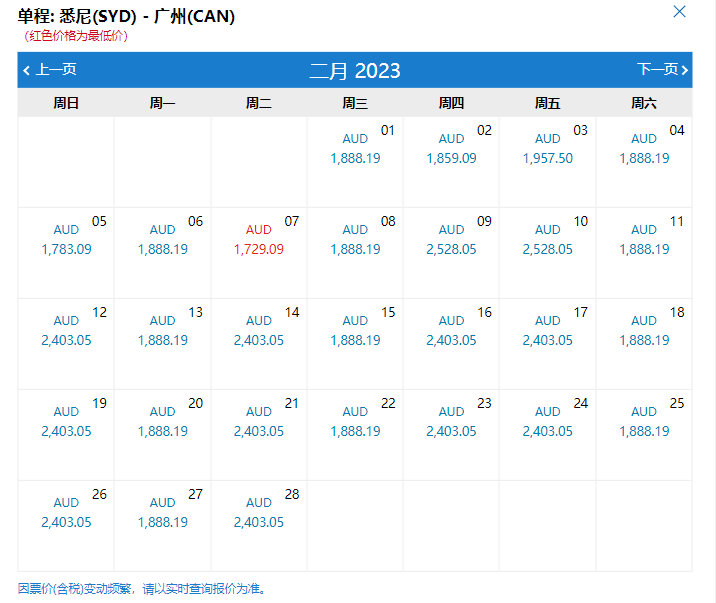
Task: Choose the fare on February 15
Action: point(355,343)
